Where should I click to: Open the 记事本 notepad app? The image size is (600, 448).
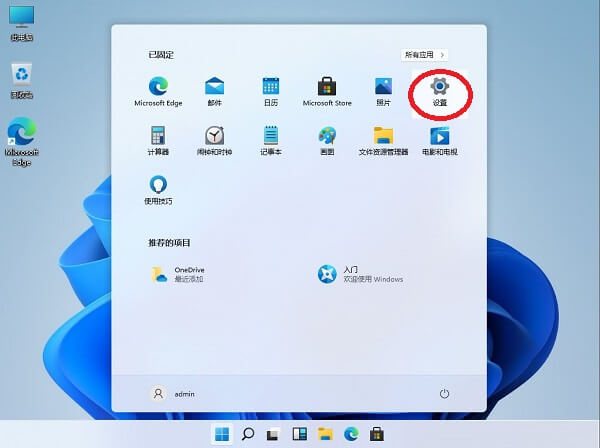[x=271, y=140]
